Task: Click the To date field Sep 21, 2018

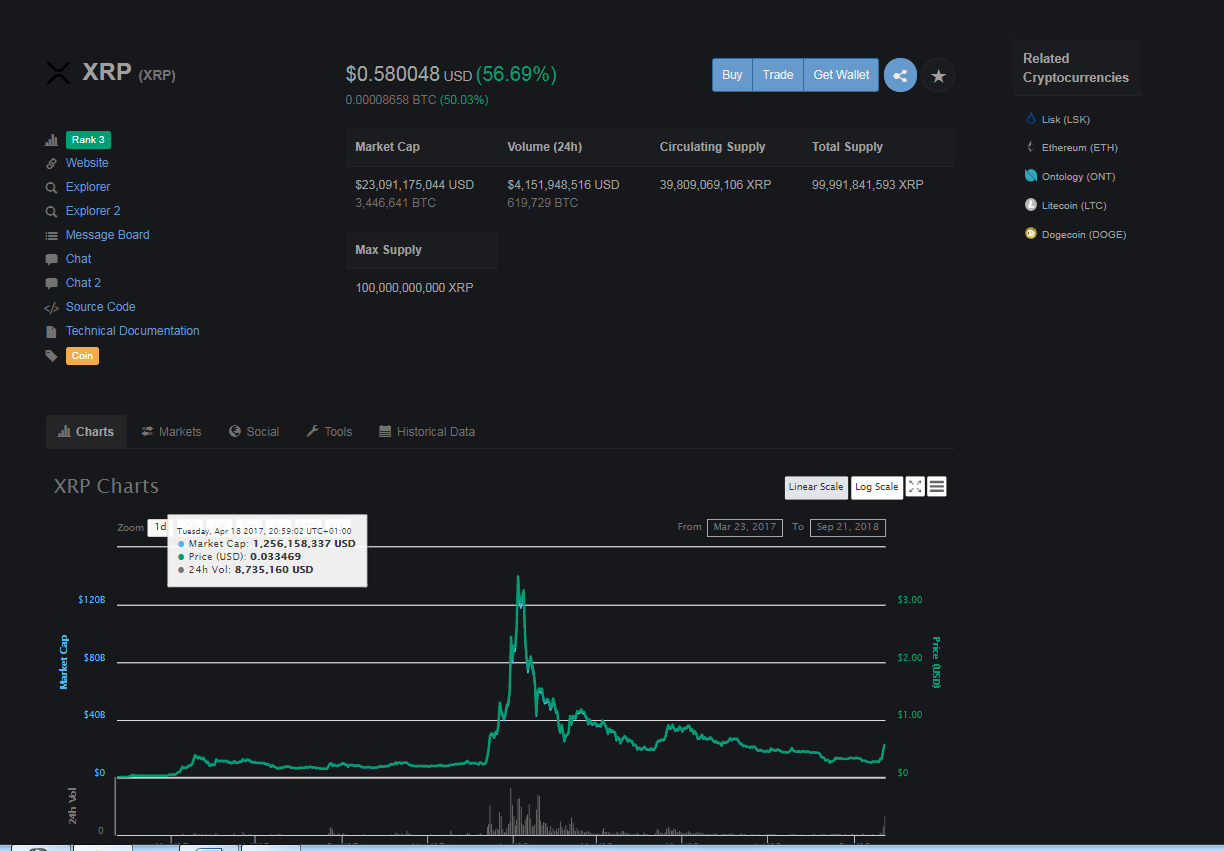Action: 847,527
